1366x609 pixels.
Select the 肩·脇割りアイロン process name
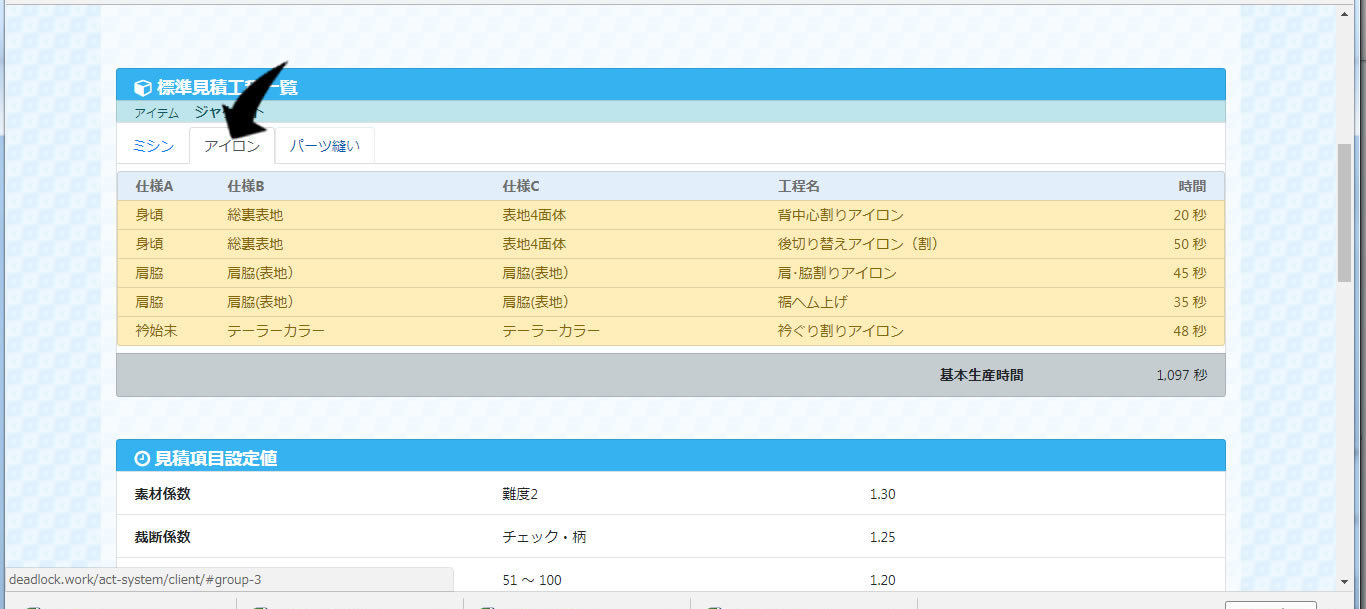click(x=837, y=273)
